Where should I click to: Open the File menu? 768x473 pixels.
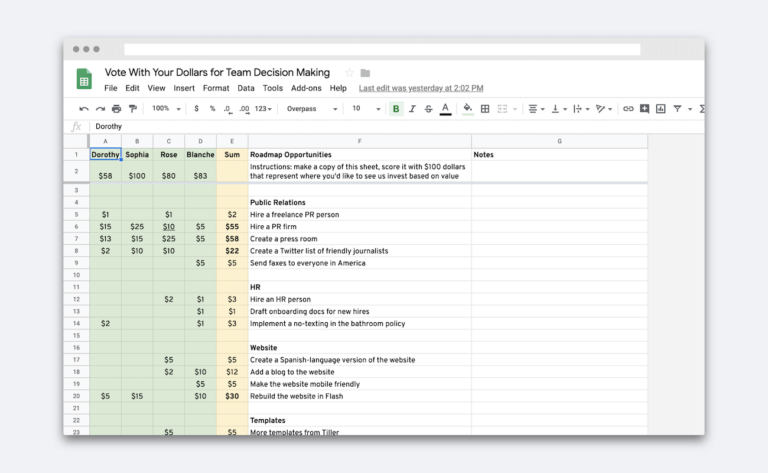111,88
